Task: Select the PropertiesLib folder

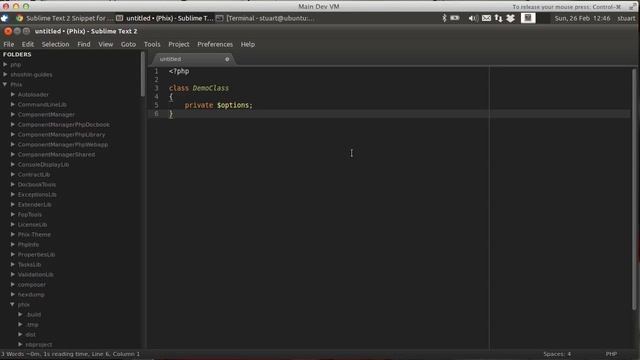Action: pos(36,254)
